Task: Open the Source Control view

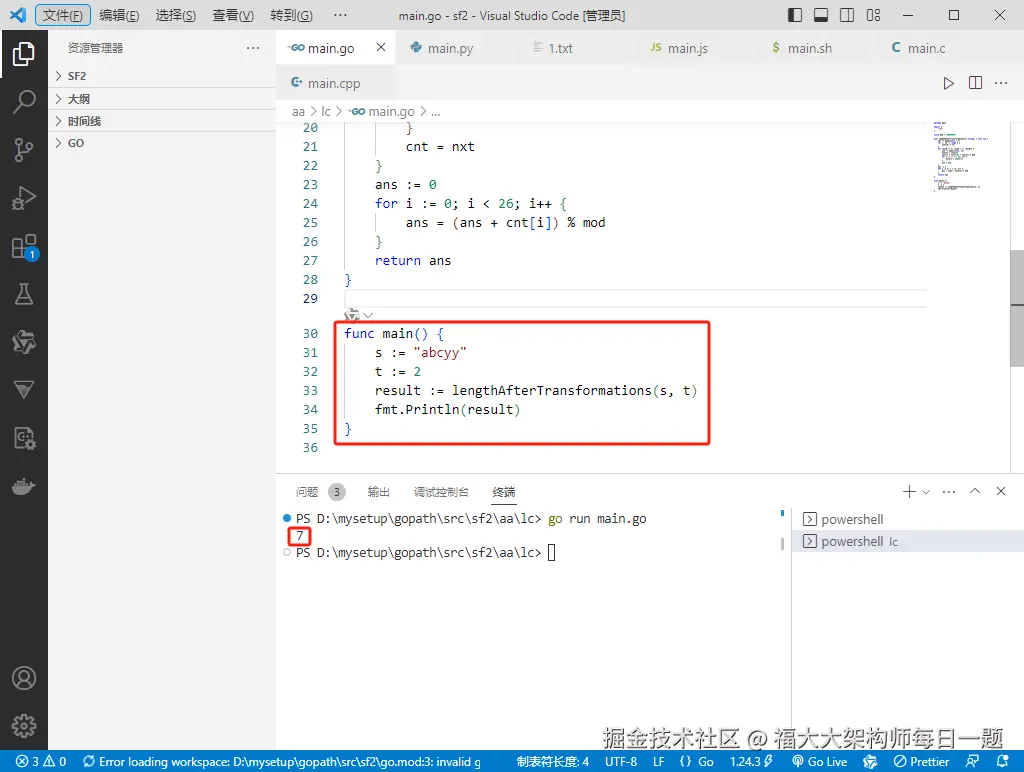Action: pyautogui.click(x=24, y=150)
